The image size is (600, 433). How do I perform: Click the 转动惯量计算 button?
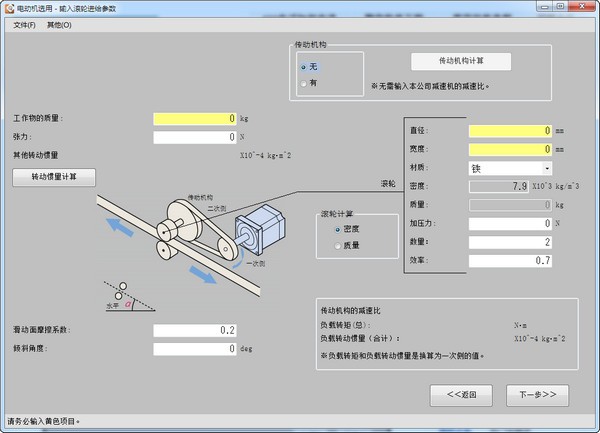tap(54, 177)
